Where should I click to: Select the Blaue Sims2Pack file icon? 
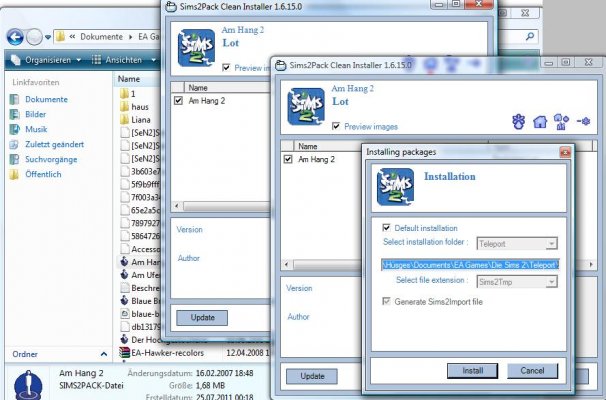[124, 301]
